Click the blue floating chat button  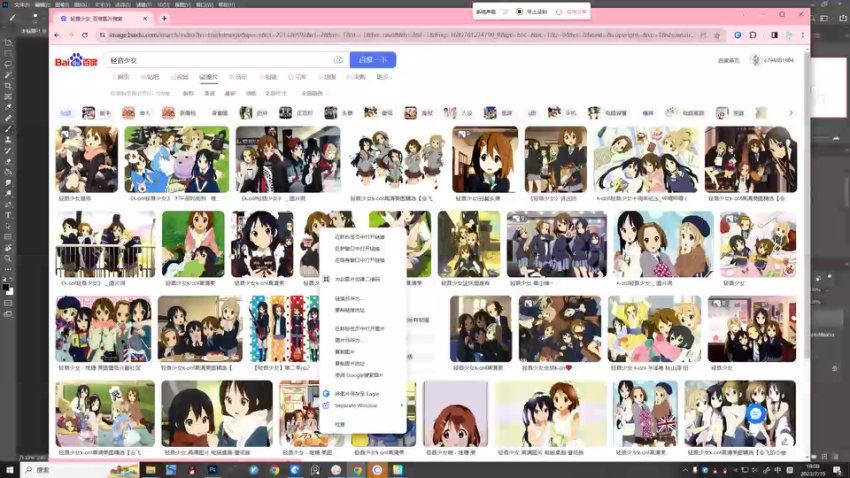tap(755, 414)
